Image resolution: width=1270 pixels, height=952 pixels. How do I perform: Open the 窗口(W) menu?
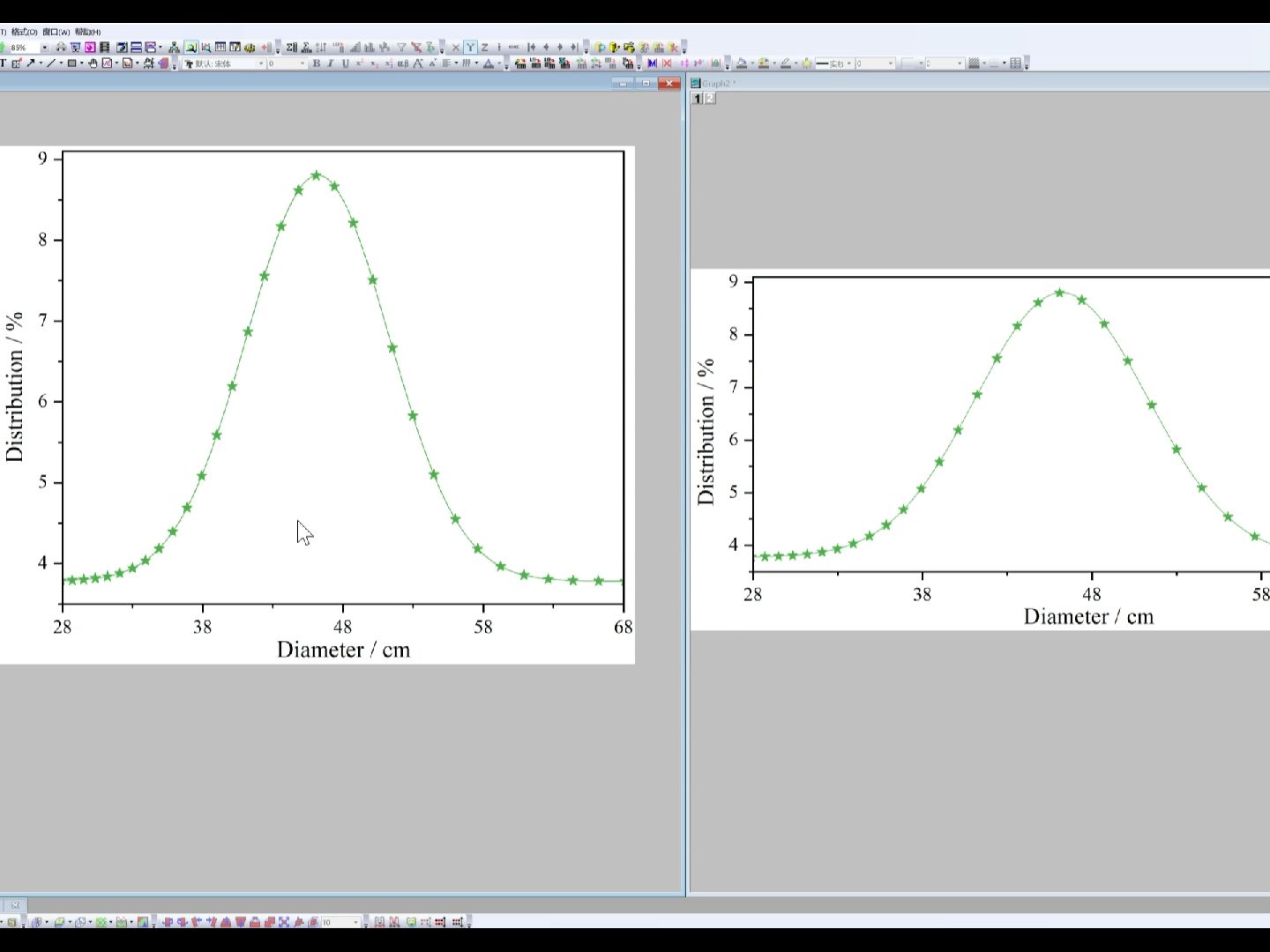[56, 32]
